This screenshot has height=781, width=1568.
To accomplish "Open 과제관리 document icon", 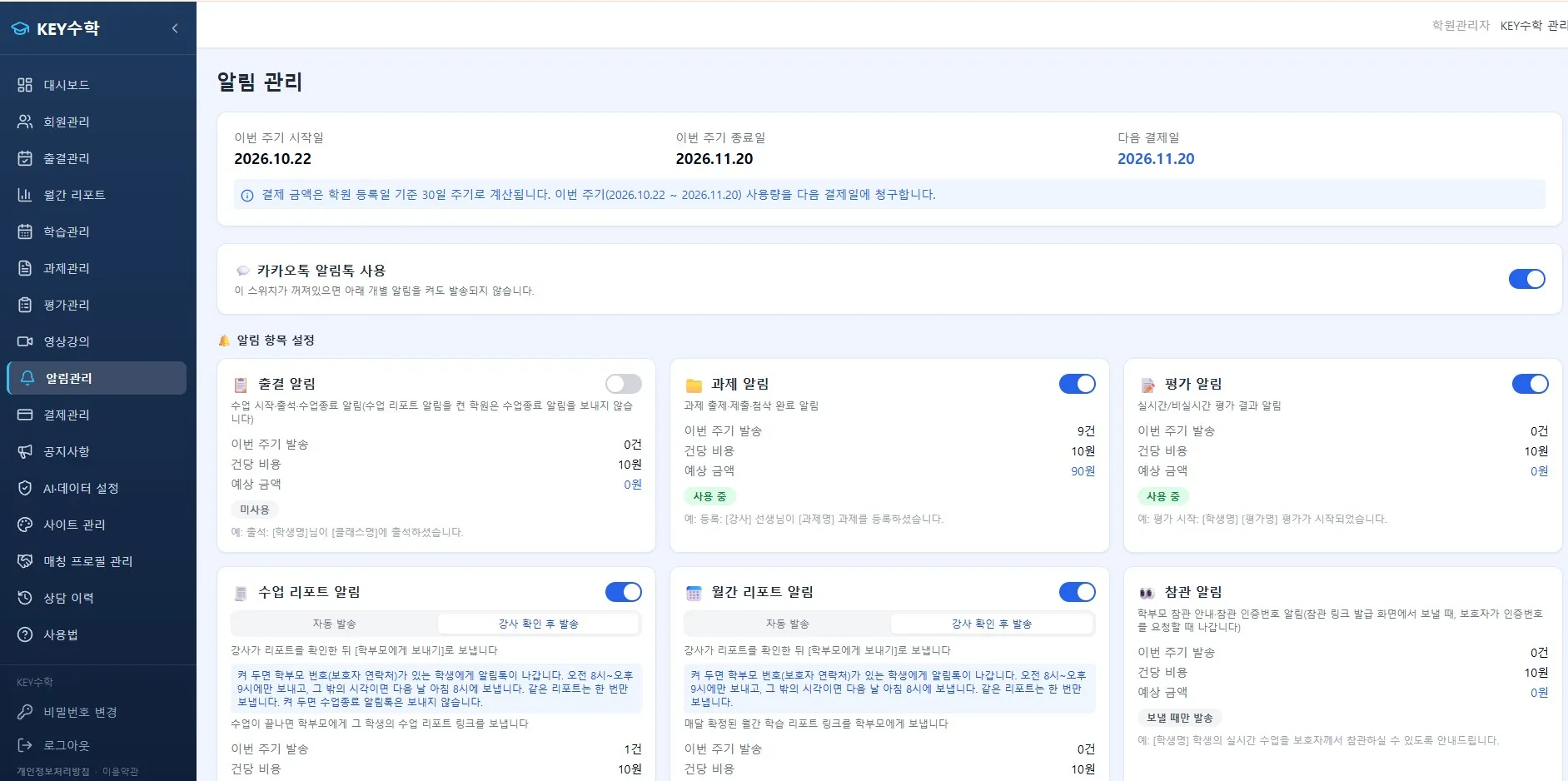I will tap(25, 268).
